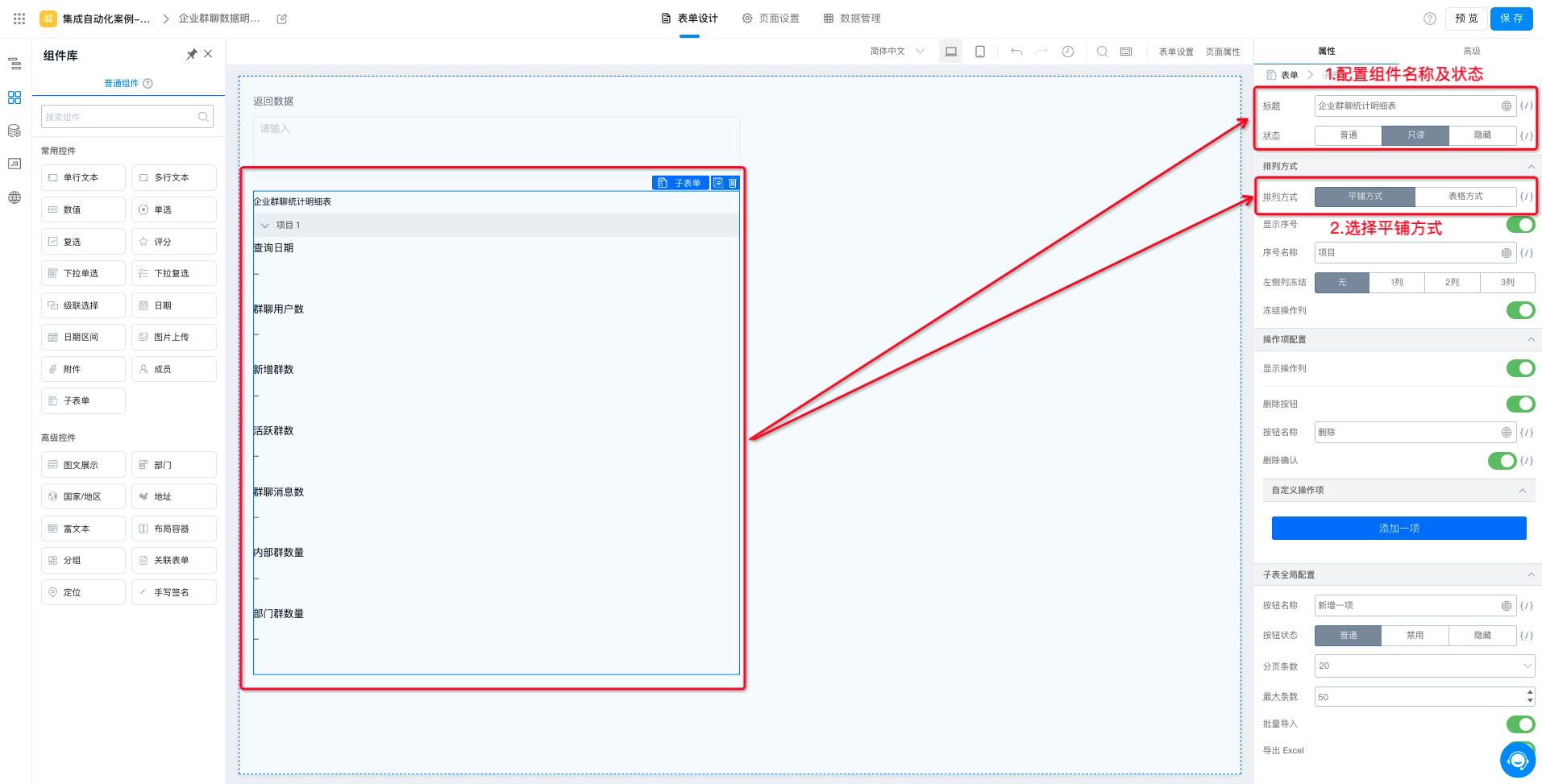1542x784 pixels.
Task: Toggle the 显示序号 switch
Action: [x=1521, y=225]
